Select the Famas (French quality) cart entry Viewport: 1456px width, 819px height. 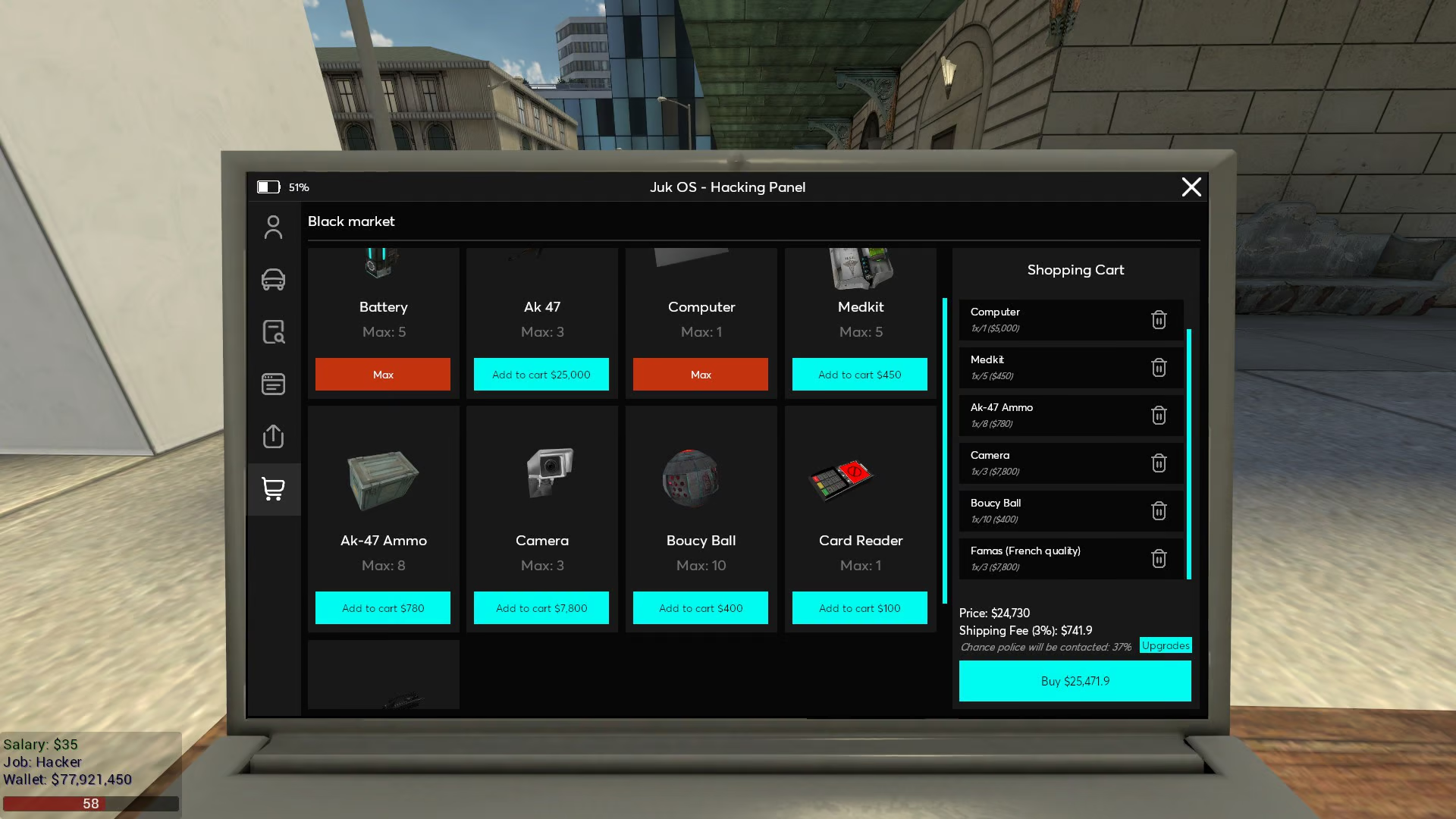pyautogui.click(x=1071, y=559)
